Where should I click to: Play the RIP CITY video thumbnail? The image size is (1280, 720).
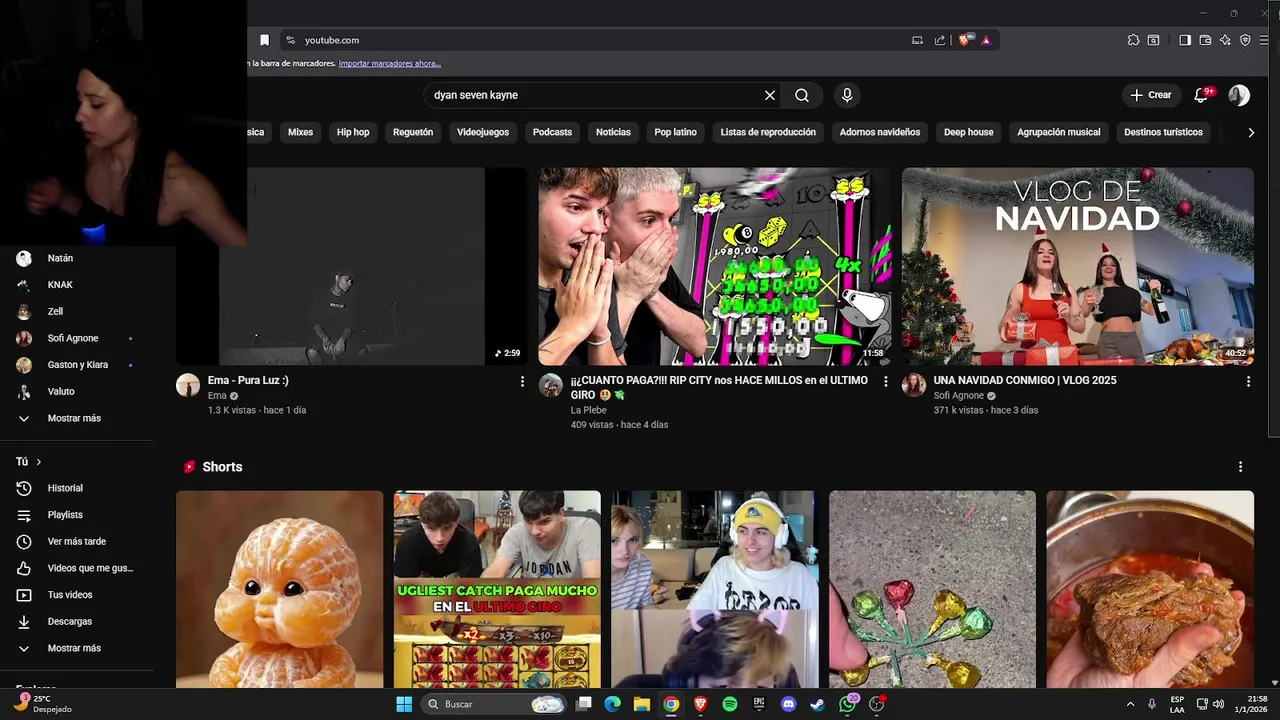click(714, 266)
